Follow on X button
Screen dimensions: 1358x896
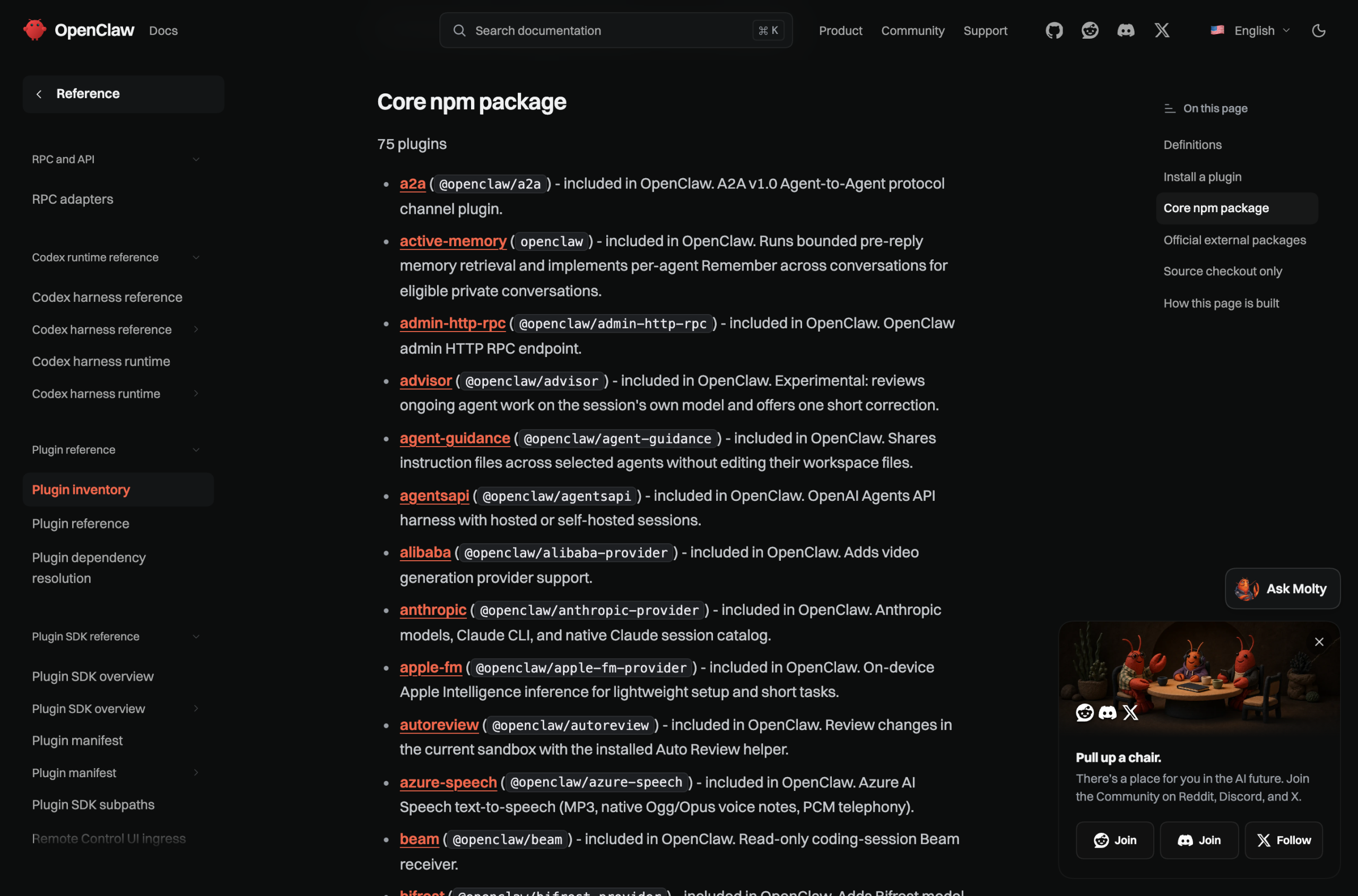(x=1283, y=840)
